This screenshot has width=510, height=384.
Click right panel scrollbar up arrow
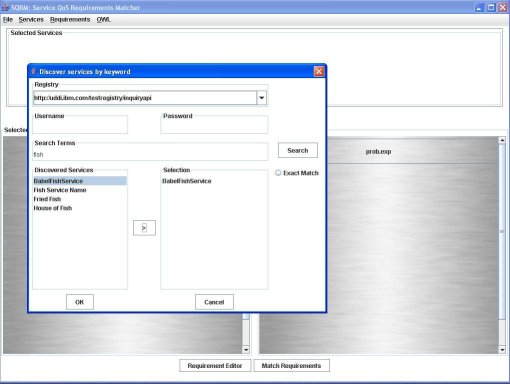(502, 140)
